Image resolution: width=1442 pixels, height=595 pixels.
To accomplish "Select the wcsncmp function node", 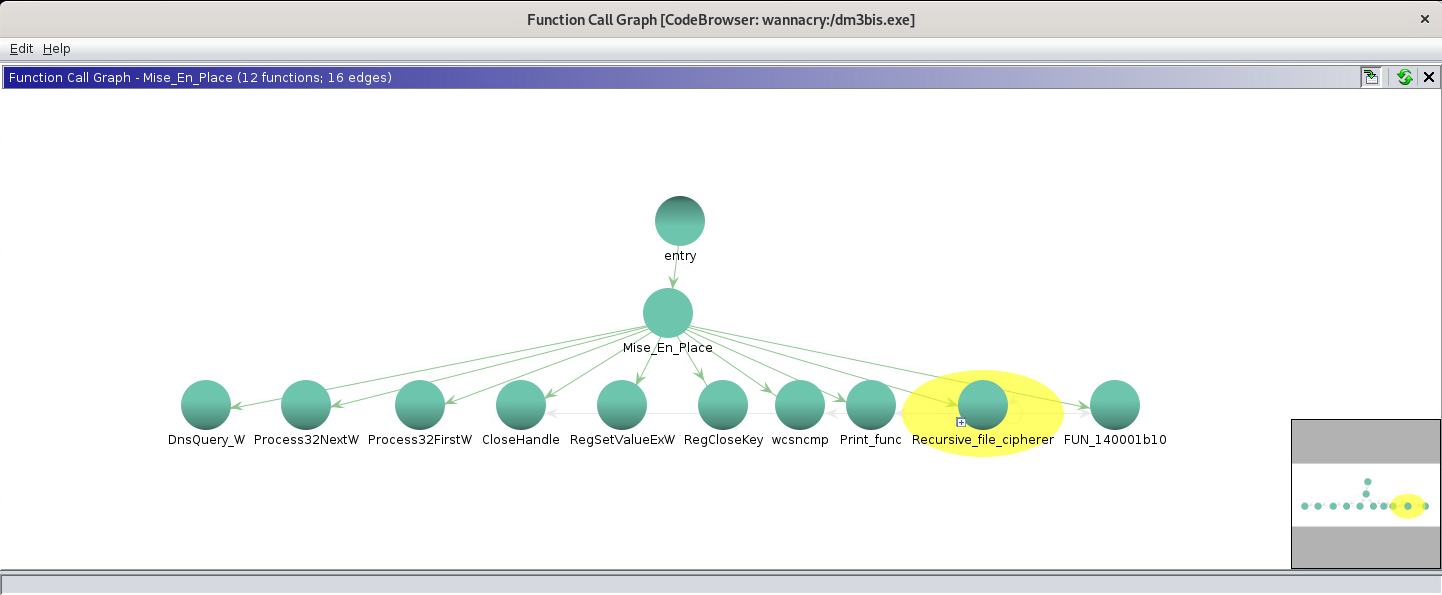I will point(800,405).
